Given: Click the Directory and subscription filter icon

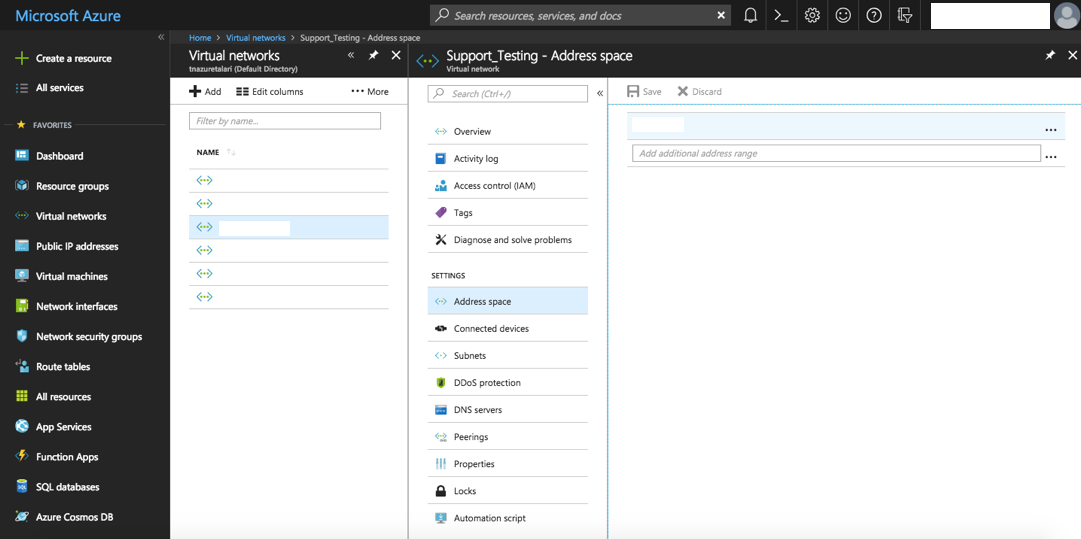Looking at the screenshot, I should 905,15.
